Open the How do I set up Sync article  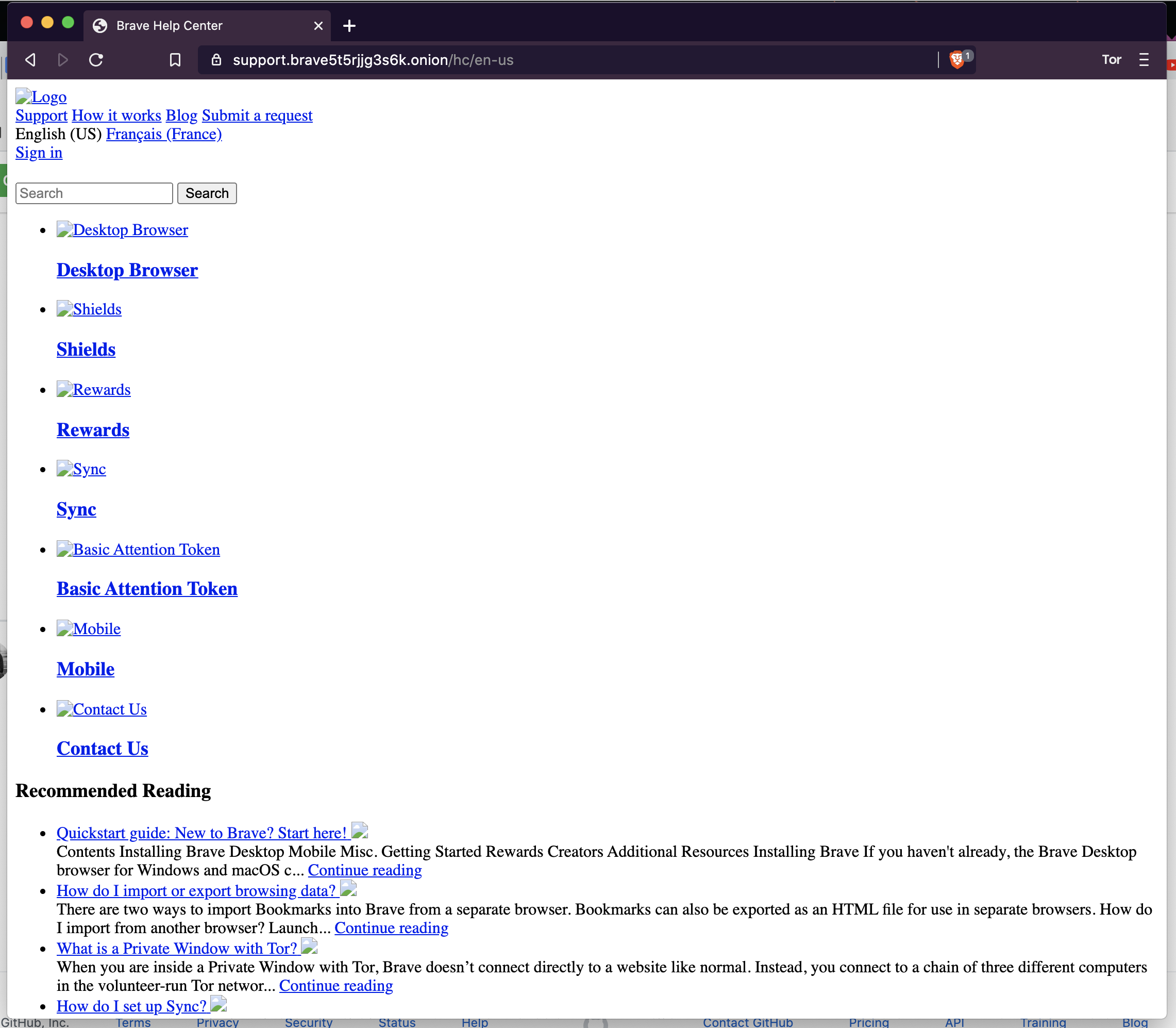(131, 1006)
